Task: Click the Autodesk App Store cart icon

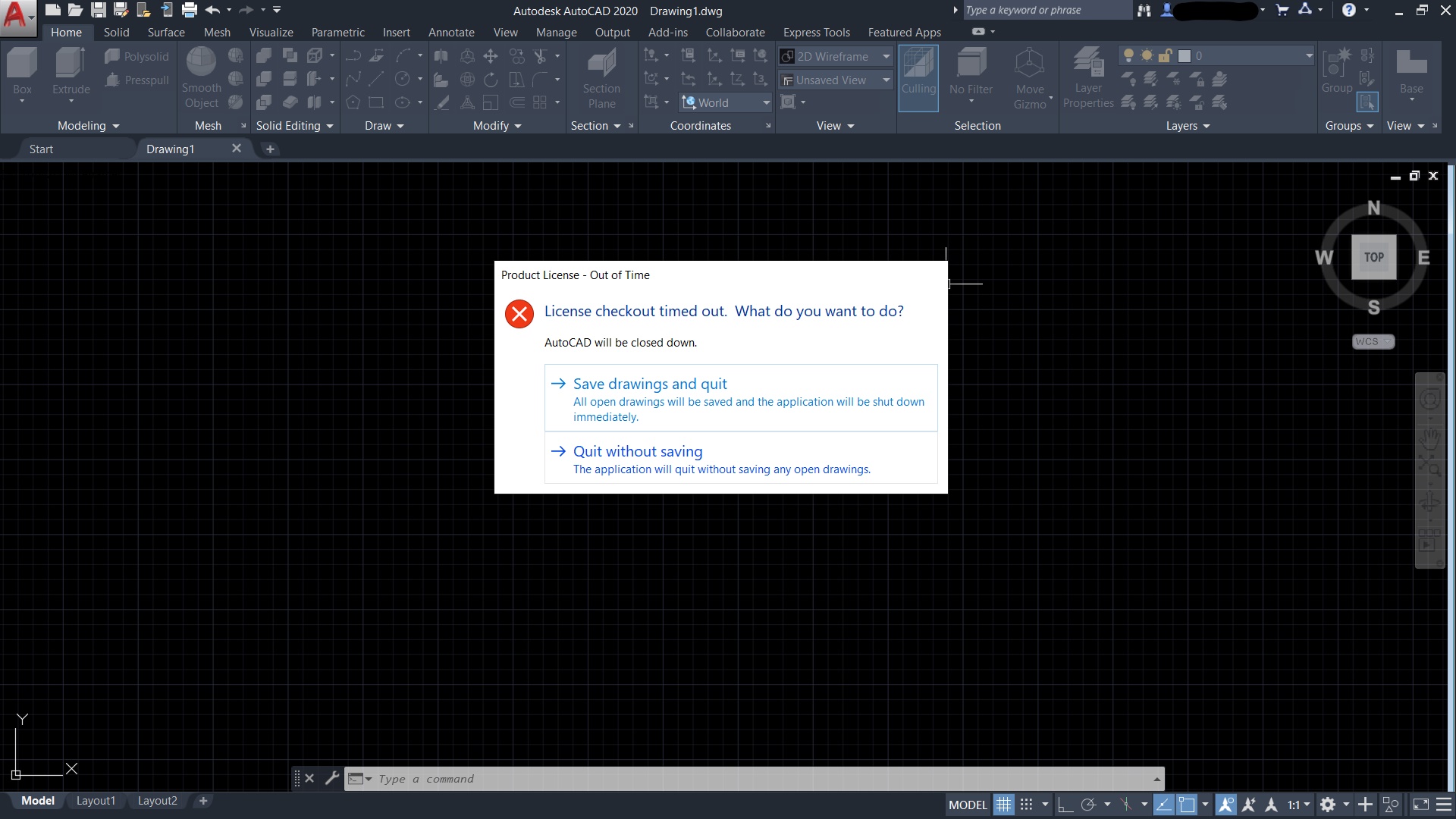Action: click(1282, 10)
